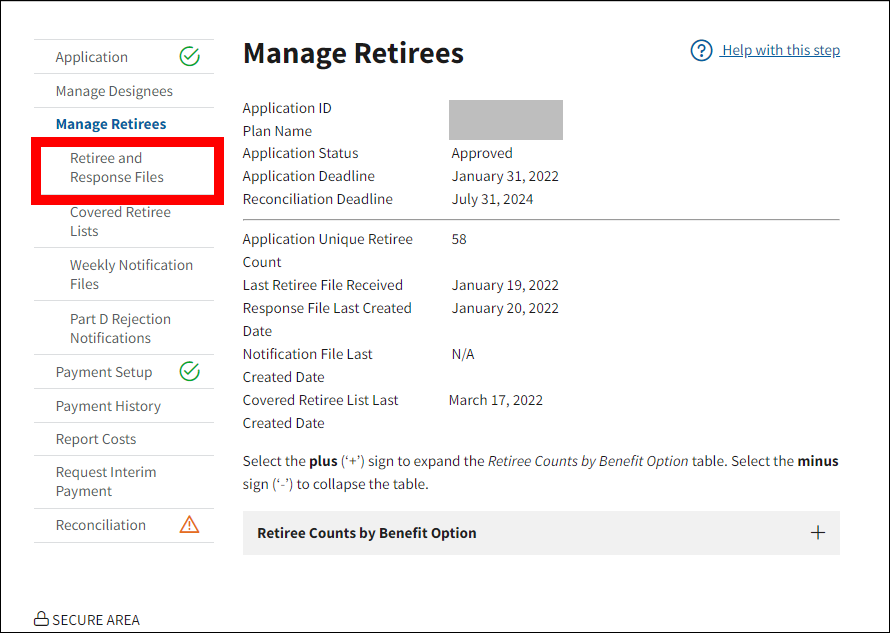The width and height of the screenshot is (890, 633).
Task: Click the help question mark icon
Action: point(701,50)
